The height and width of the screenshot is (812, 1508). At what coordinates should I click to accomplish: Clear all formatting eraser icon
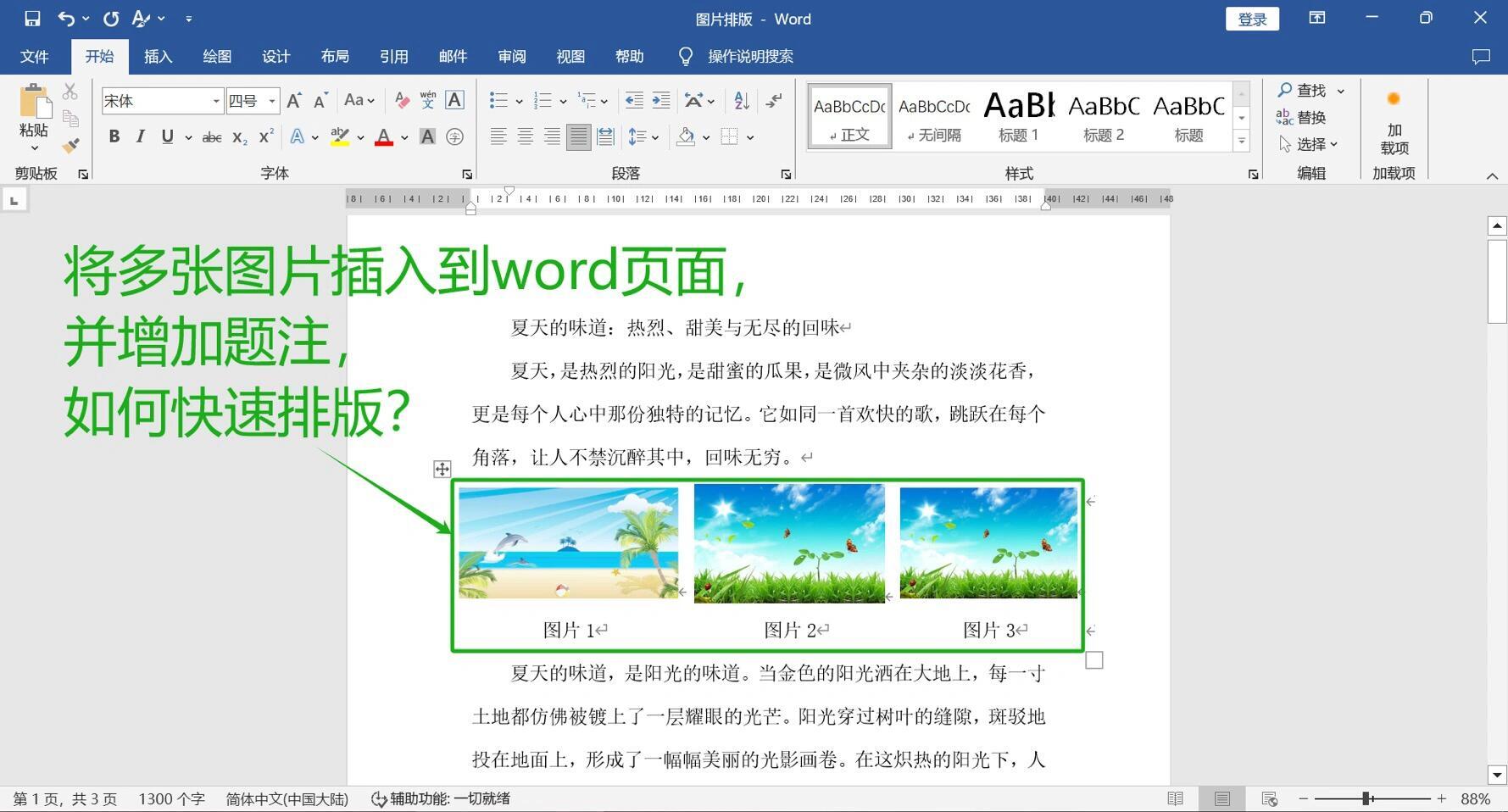click(x=402, y=101)
